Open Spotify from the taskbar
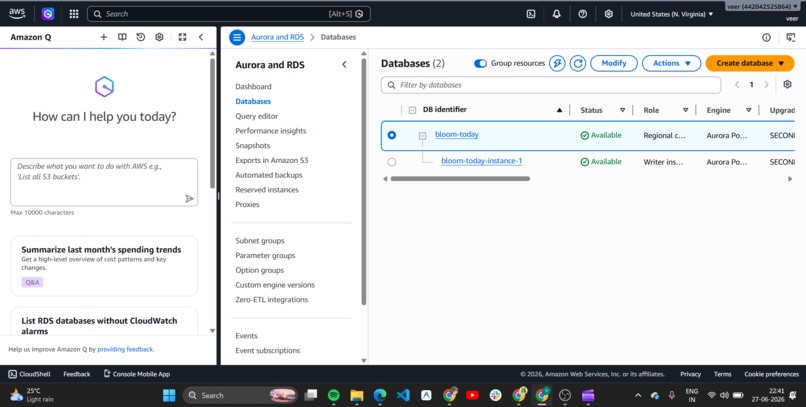This screenshot has height=407, width=806. click(334, 395)
